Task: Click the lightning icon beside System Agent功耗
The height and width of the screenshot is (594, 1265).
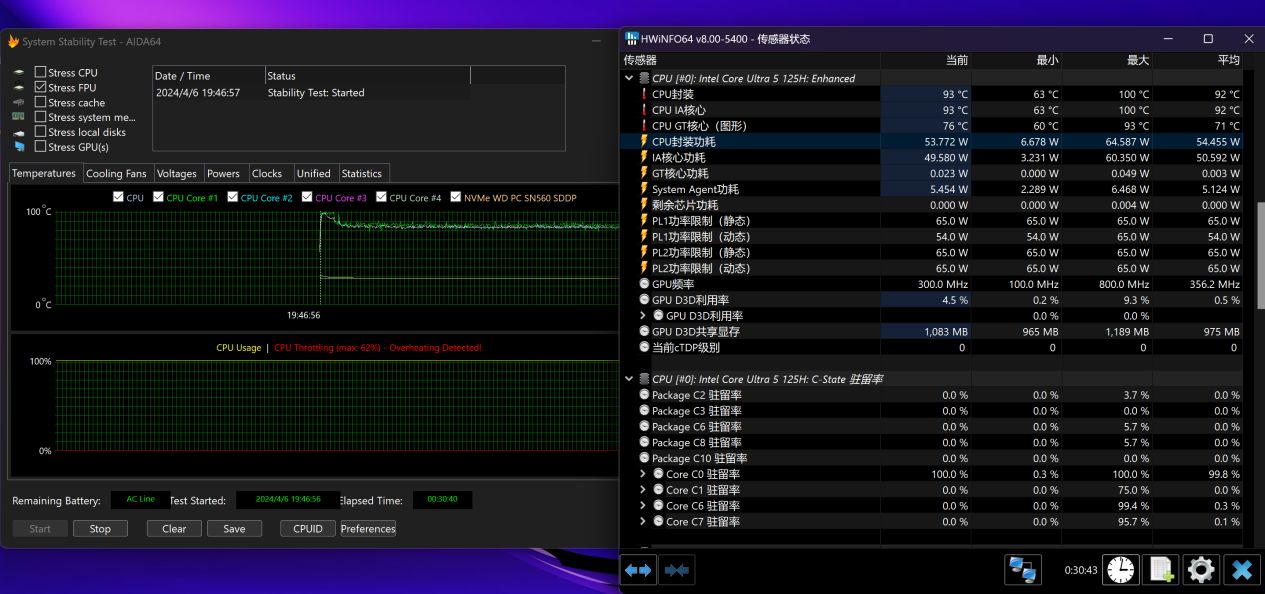Action: tap(644, 189)
